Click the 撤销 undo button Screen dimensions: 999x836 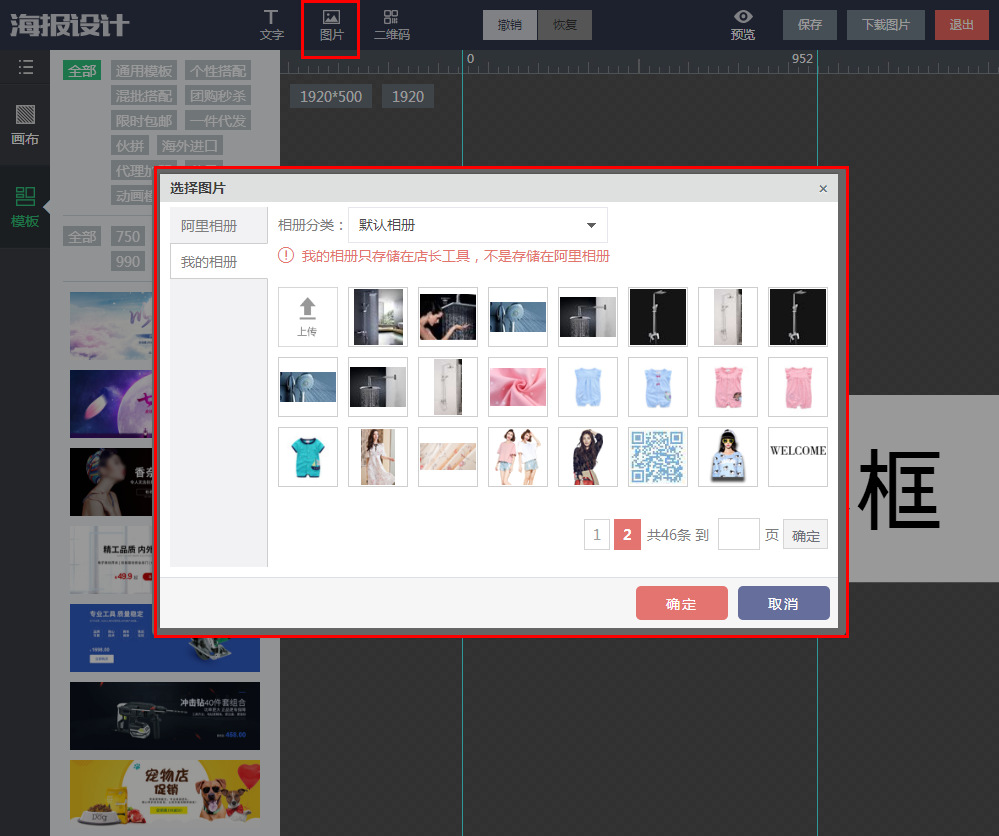[x=509, y=25]
